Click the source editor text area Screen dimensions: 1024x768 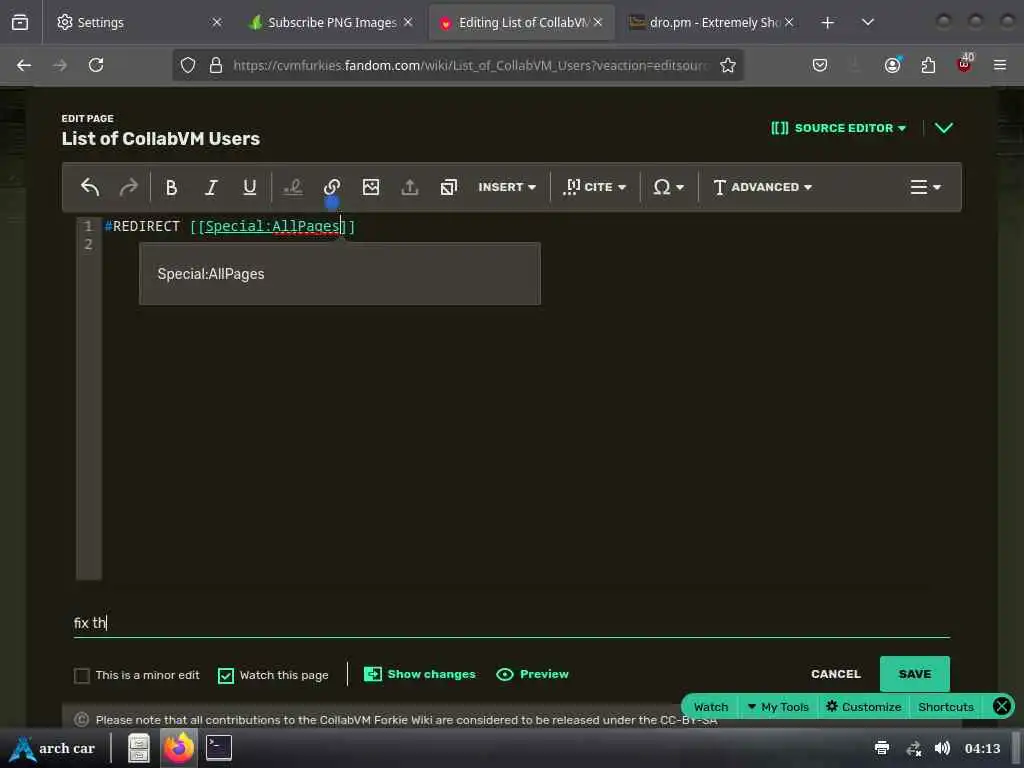(526, 398)
